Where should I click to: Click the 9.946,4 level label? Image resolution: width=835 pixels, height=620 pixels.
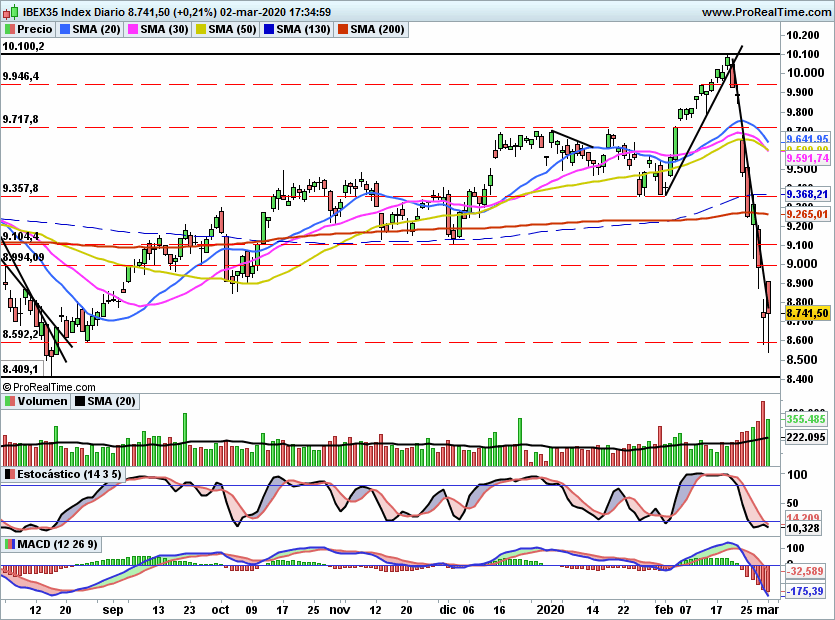pos(21,76)
